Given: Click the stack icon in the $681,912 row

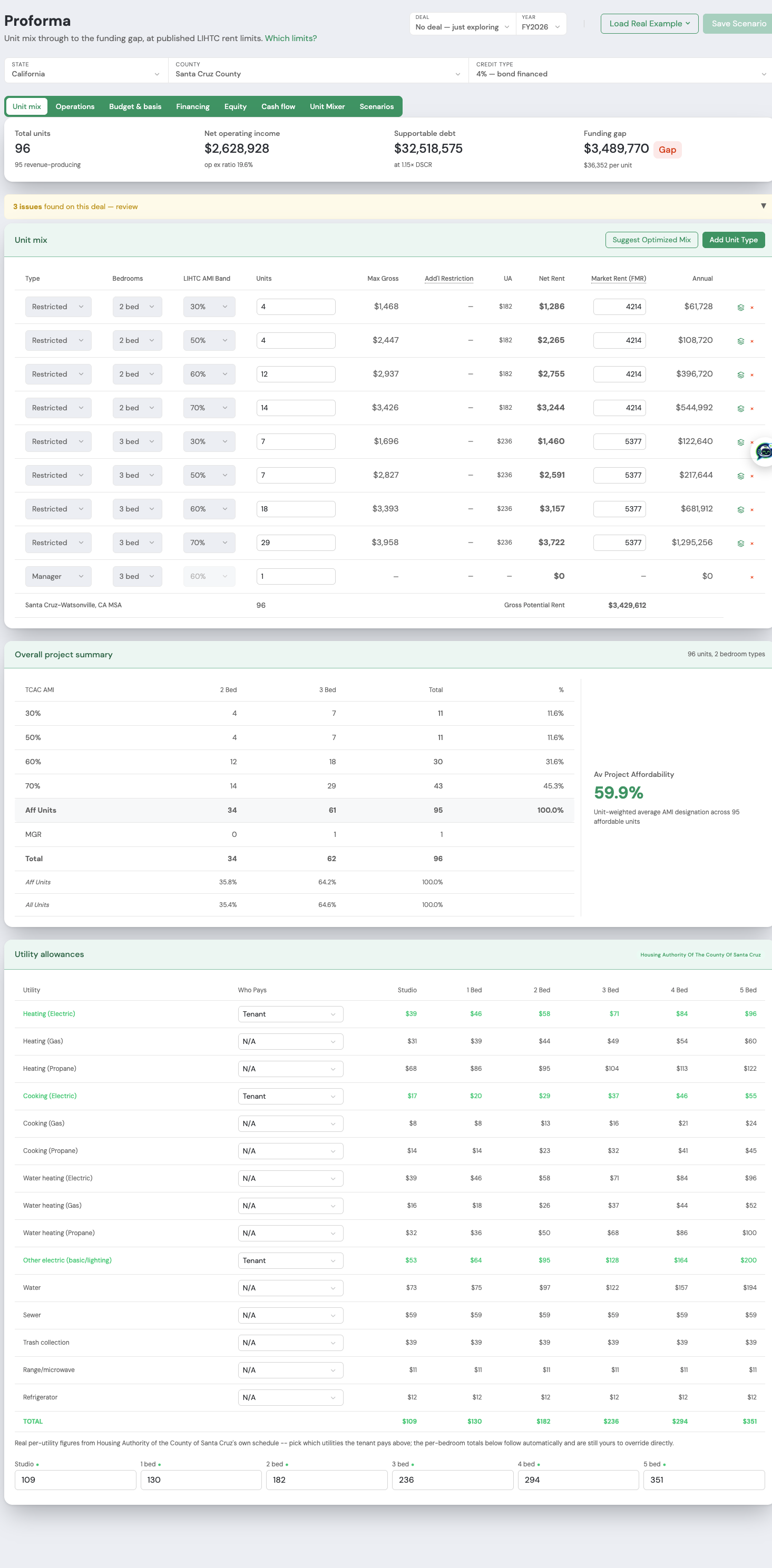Looking at the screenshot, I should (740, 509).
